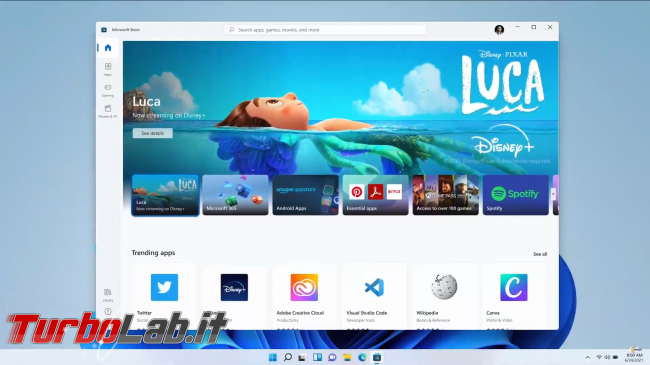Image resolution: width=650 pixels, height=365 pixels.
Task: Select the Luca carousel thumbnail
Action: [165, 195]
